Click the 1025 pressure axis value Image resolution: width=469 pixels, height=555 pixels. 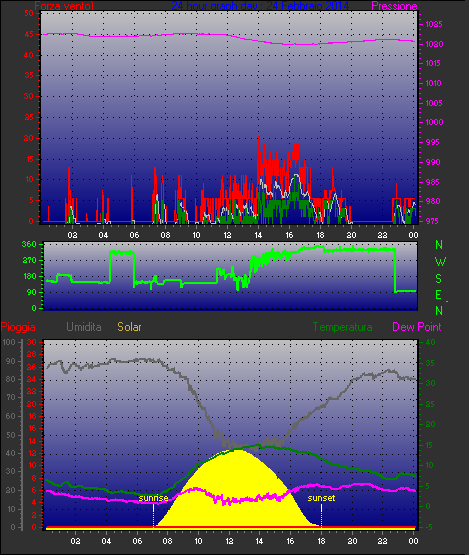(x=434, y=24)
